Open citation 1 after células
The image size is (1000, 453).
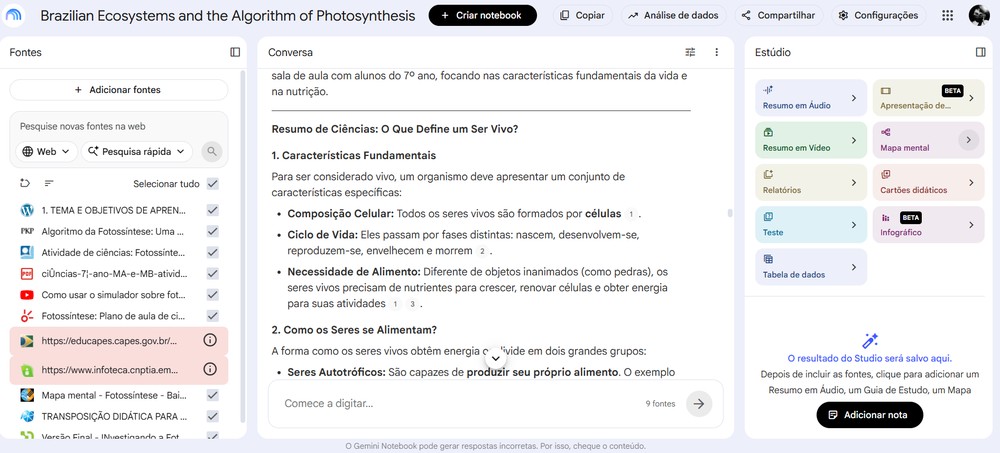[631, 214]
